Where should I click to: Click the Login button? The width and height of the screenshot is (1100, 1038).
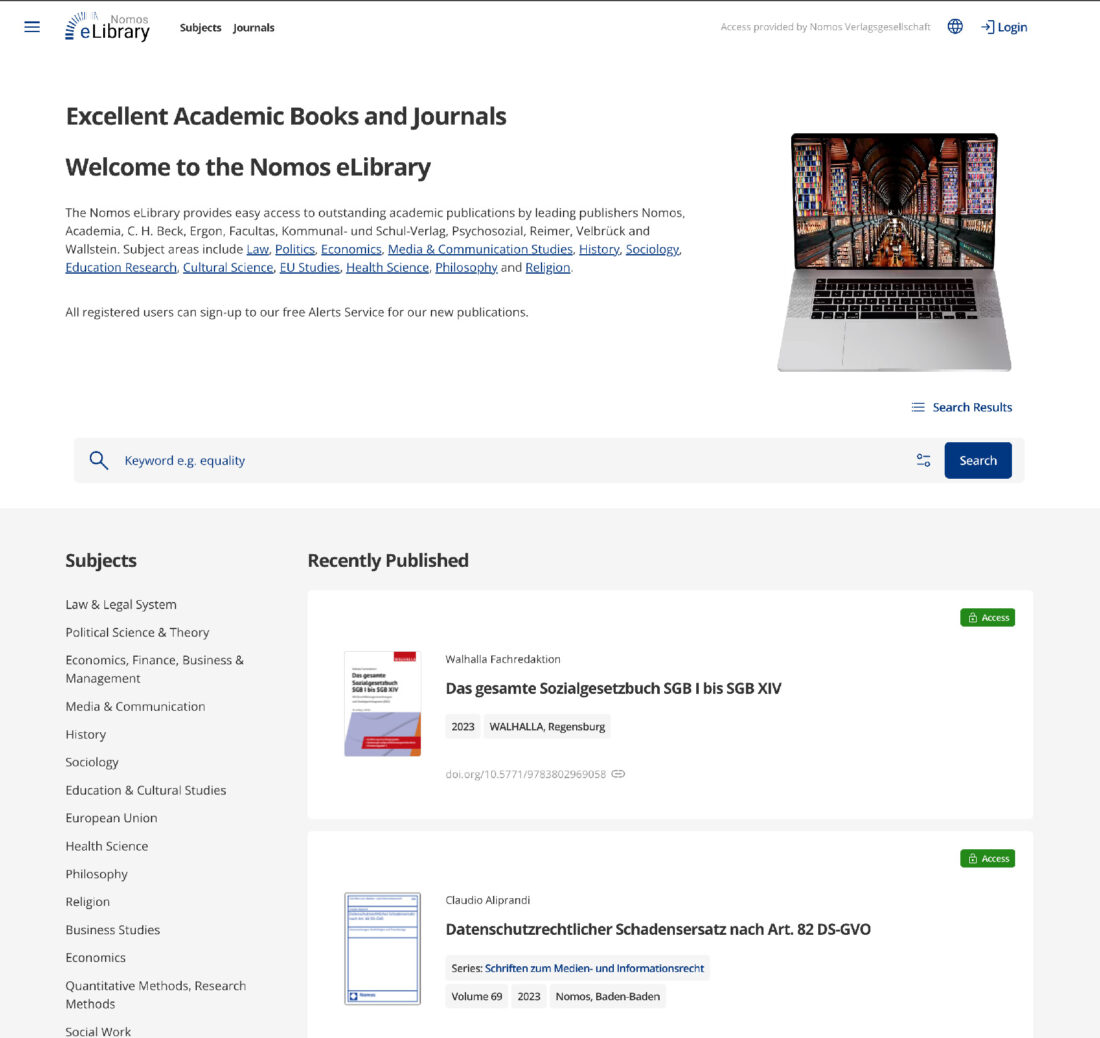click(x=1004, y=27)
